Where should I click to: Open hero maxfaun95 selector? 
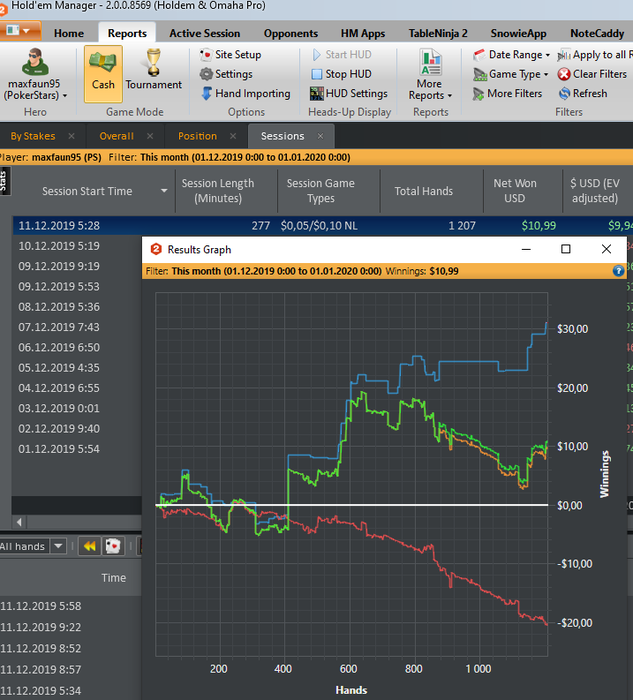tap(35, 75)
